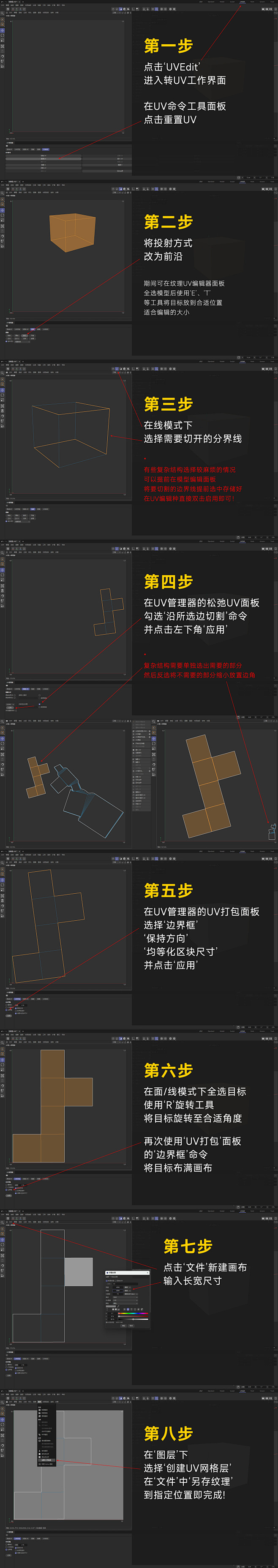The width and height of the screenshot is (278, 1568).
Task: Open the highlighted projection tab in step two
Action: point(32,329)
